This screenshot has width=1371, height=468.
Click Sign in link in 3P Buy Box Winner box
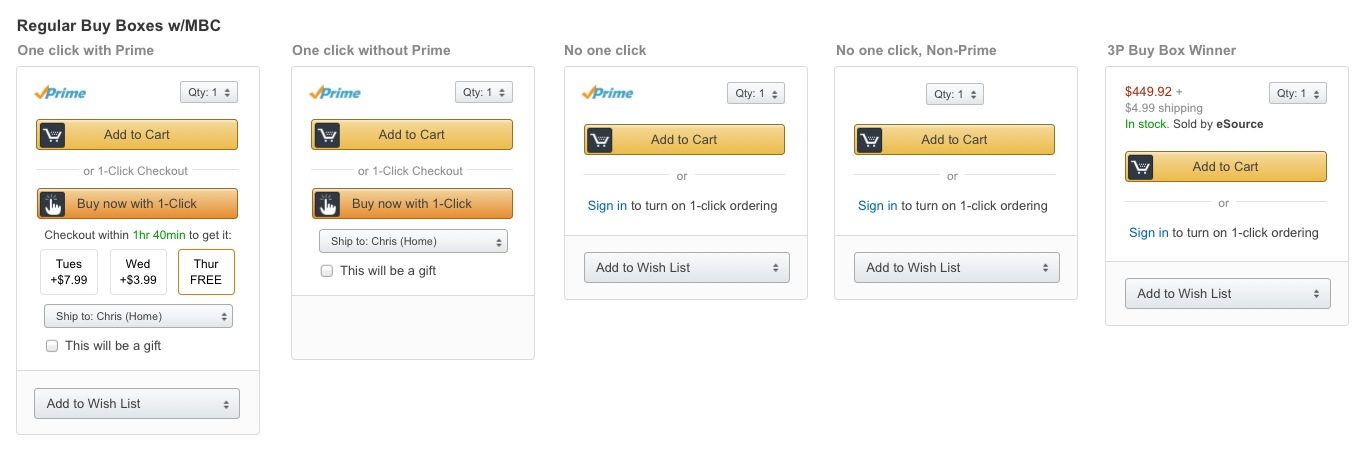[1148, 233]
